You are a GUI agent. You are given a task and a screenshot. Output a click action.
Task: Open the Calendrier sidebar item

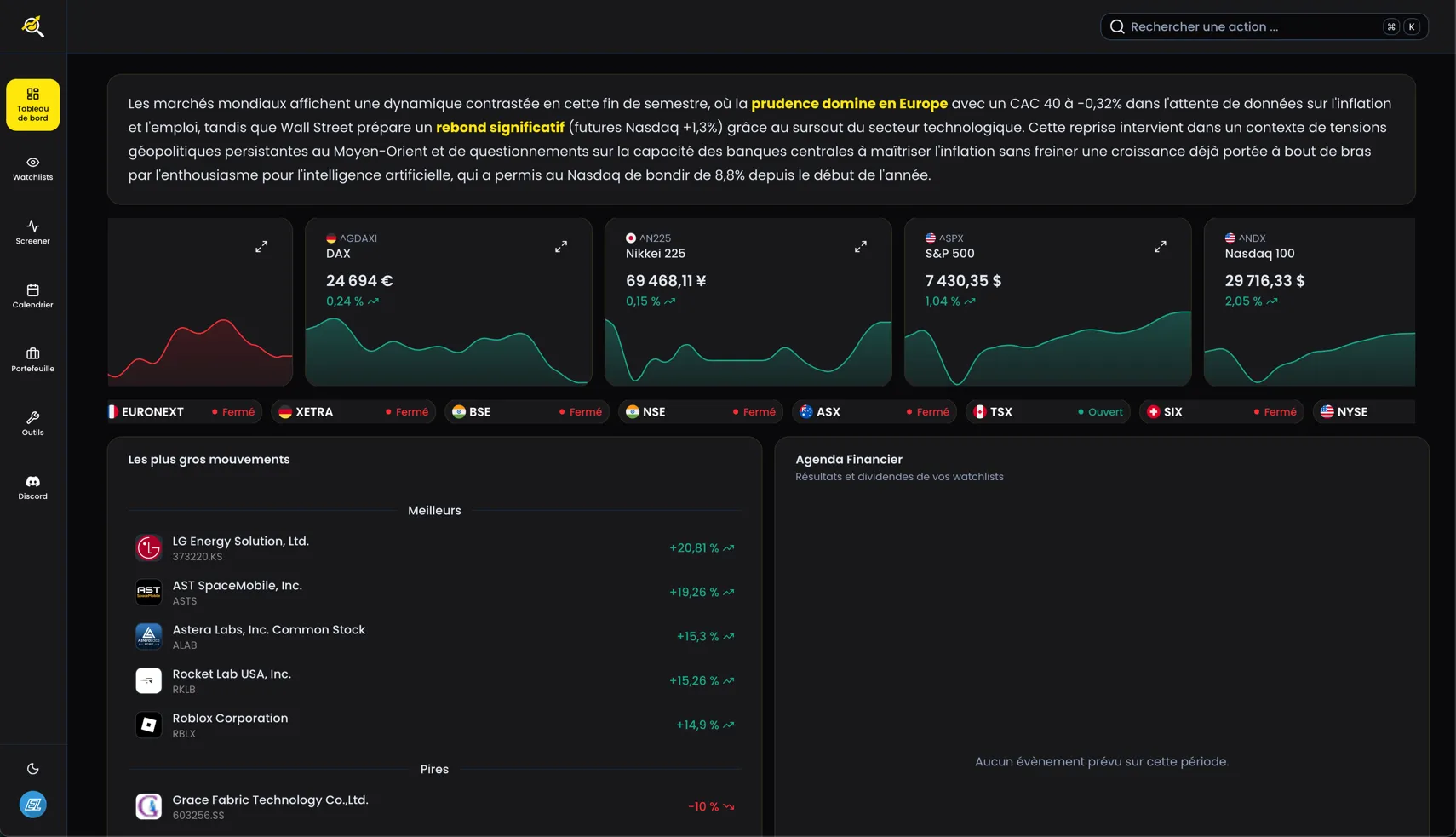pyautogui.click(x=32, y=296)
